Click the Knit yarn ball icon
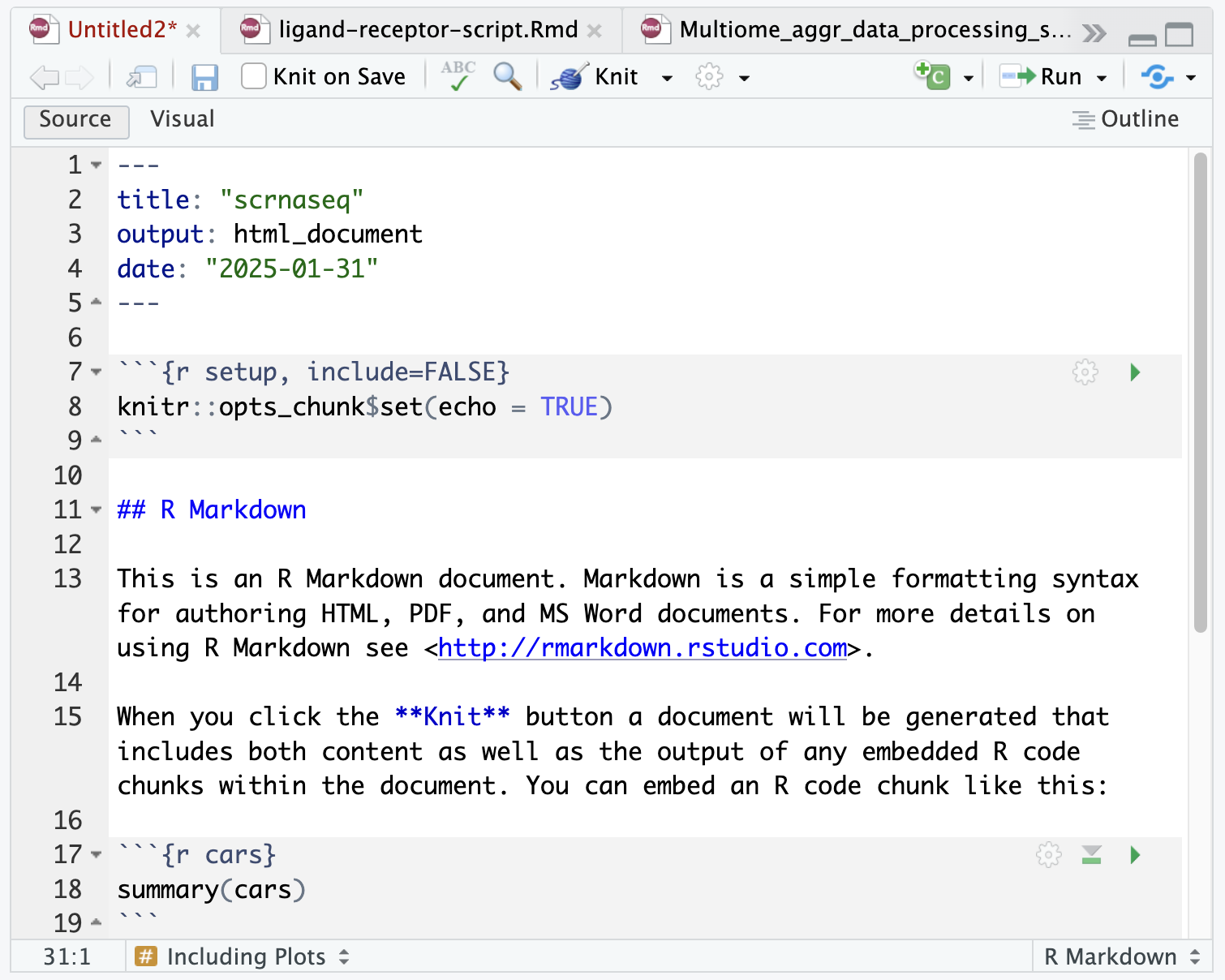Image resolution: width=1225 pixels, height=980 pixels. pyautogui.click(x=570, y=77)
